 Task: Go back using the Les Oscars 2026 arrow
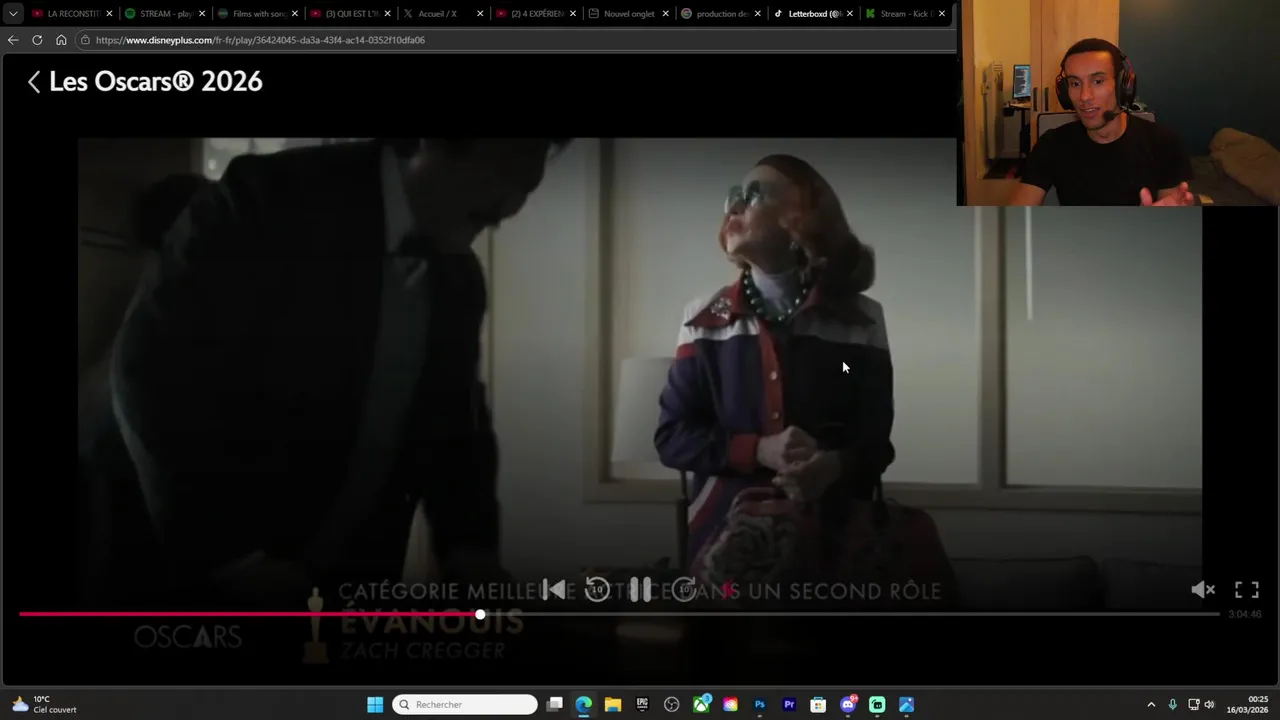pos(34,82)
